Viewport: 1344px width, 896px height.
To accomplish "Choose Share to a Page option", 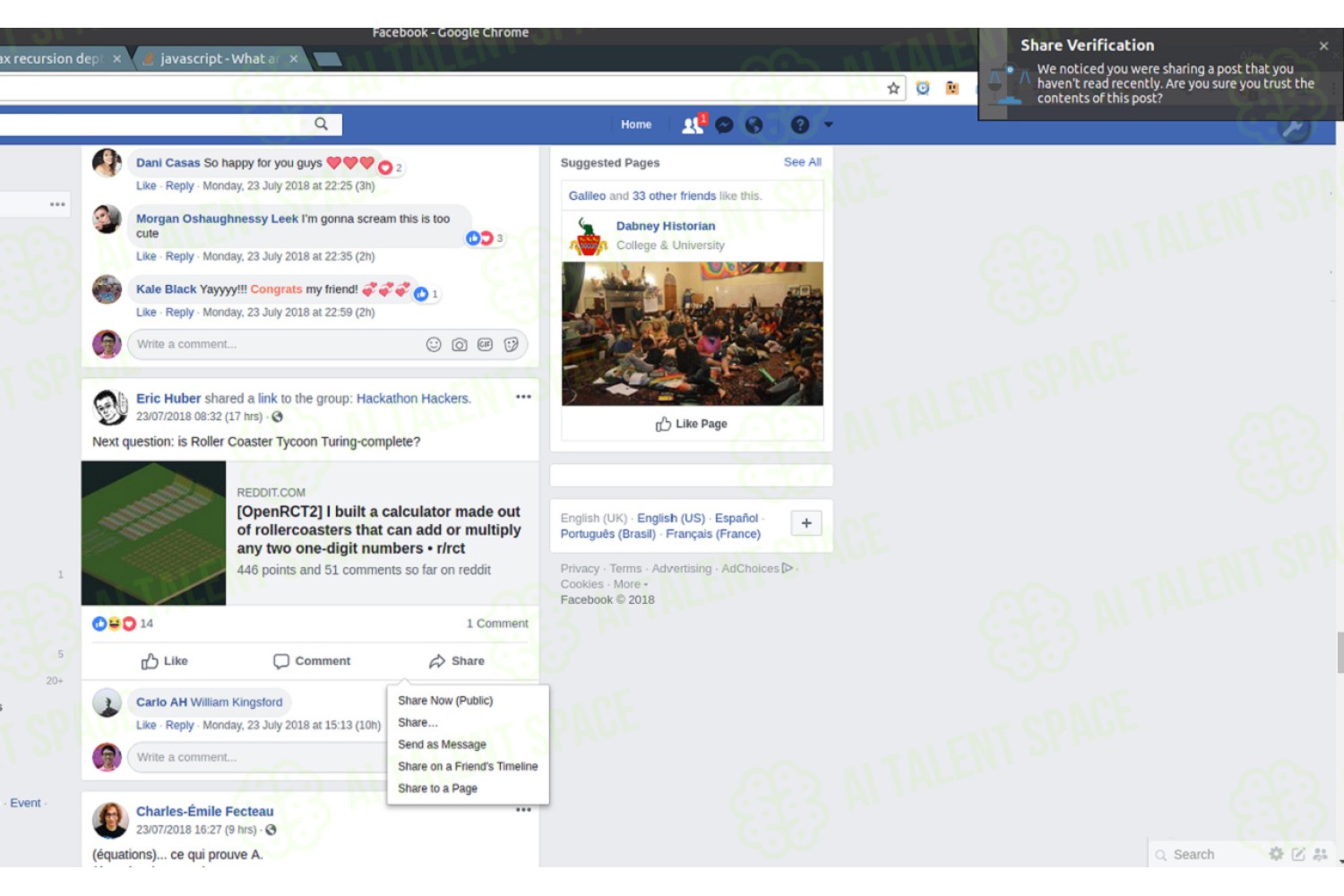I will [437, 788].
